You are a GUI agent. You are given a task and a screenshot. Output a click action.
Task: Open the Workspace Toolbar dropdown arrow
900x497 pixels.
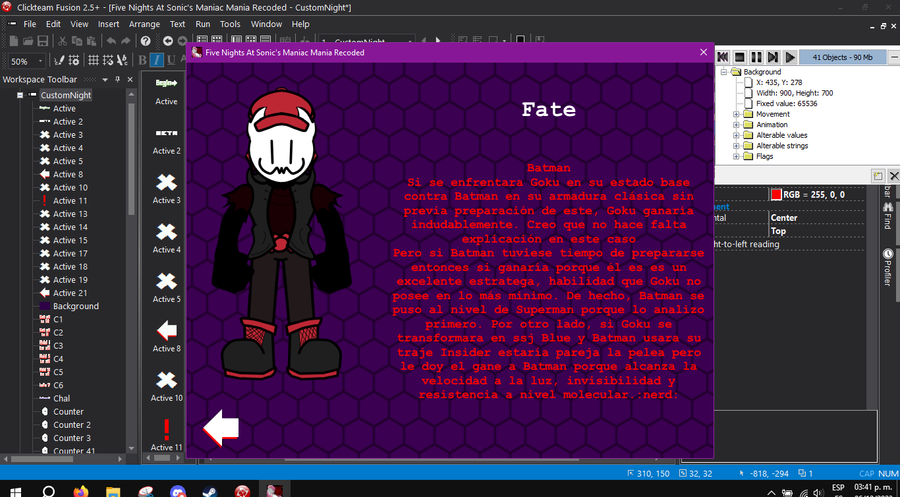tap(105, 80)
